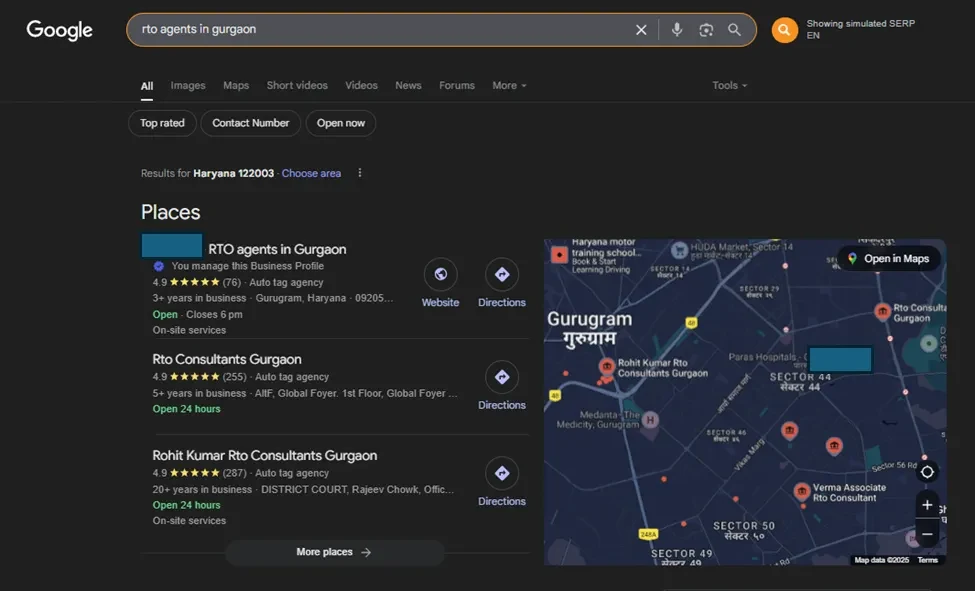Image resolution: width=975 pixels, height=591 pixels.
Task: Switch to the Images tab
Action: (x=188, y=85)
